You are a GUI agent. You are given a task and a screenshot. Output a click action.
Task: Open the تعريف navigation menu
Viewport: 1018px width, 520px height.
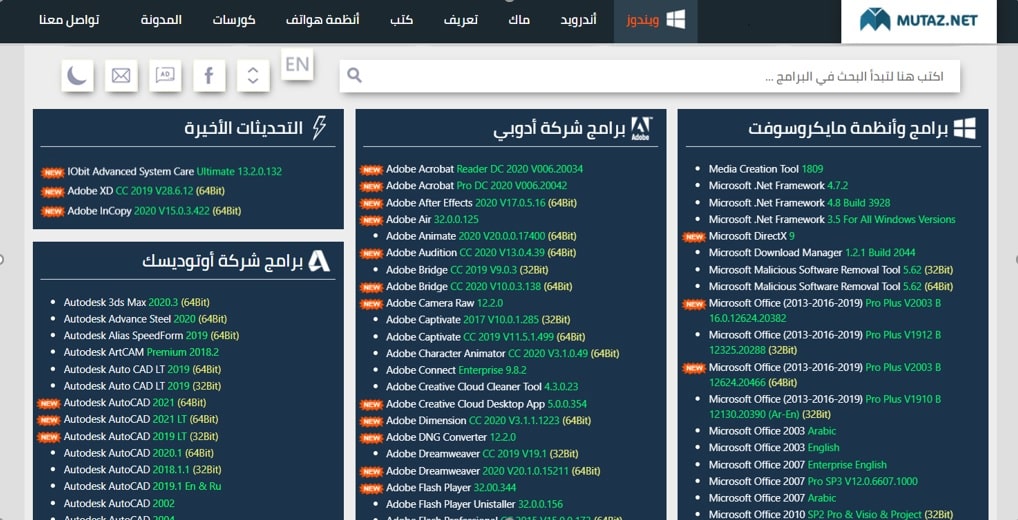point(461,20)
